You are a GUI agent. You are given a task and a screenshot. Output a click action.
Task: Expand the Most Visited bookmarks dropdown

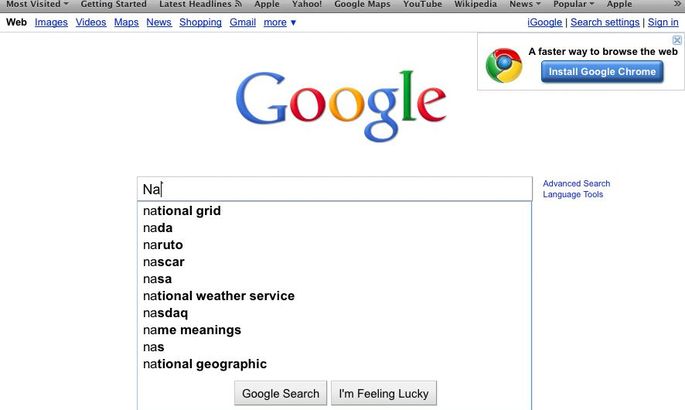click(37, 4)
